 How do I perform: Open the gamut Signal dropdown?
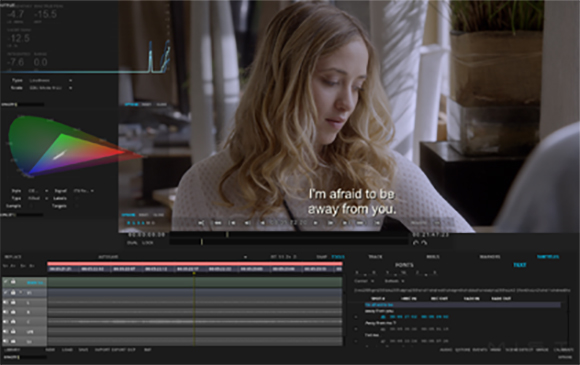click(x=84, y=191)
